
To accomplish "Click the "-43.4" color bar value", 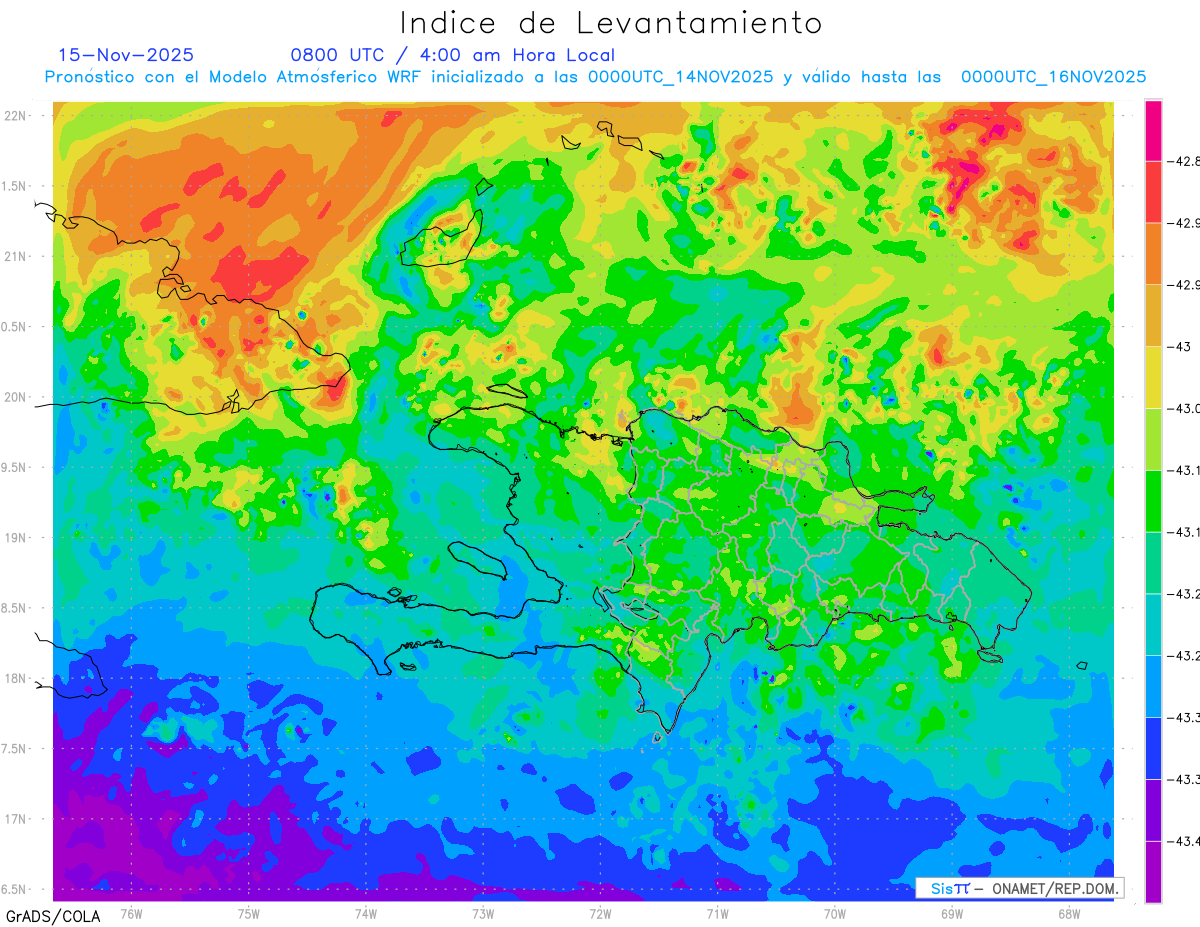I will click(1184, 841).
